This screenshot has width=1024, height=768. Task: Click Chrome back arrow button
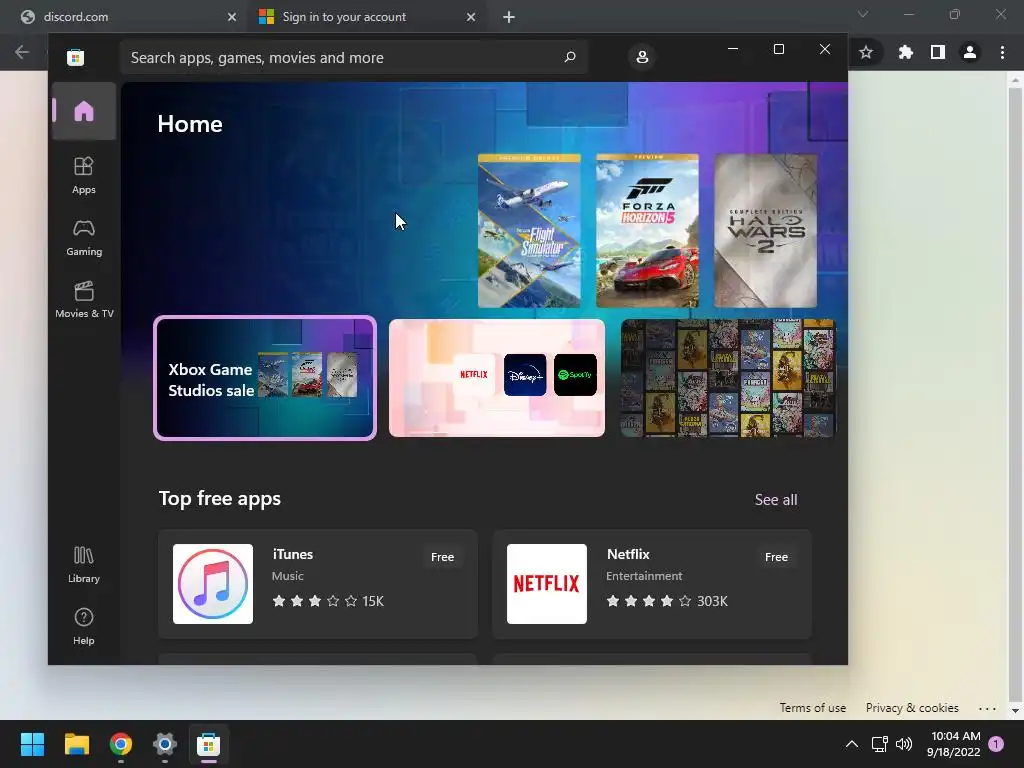22,52
